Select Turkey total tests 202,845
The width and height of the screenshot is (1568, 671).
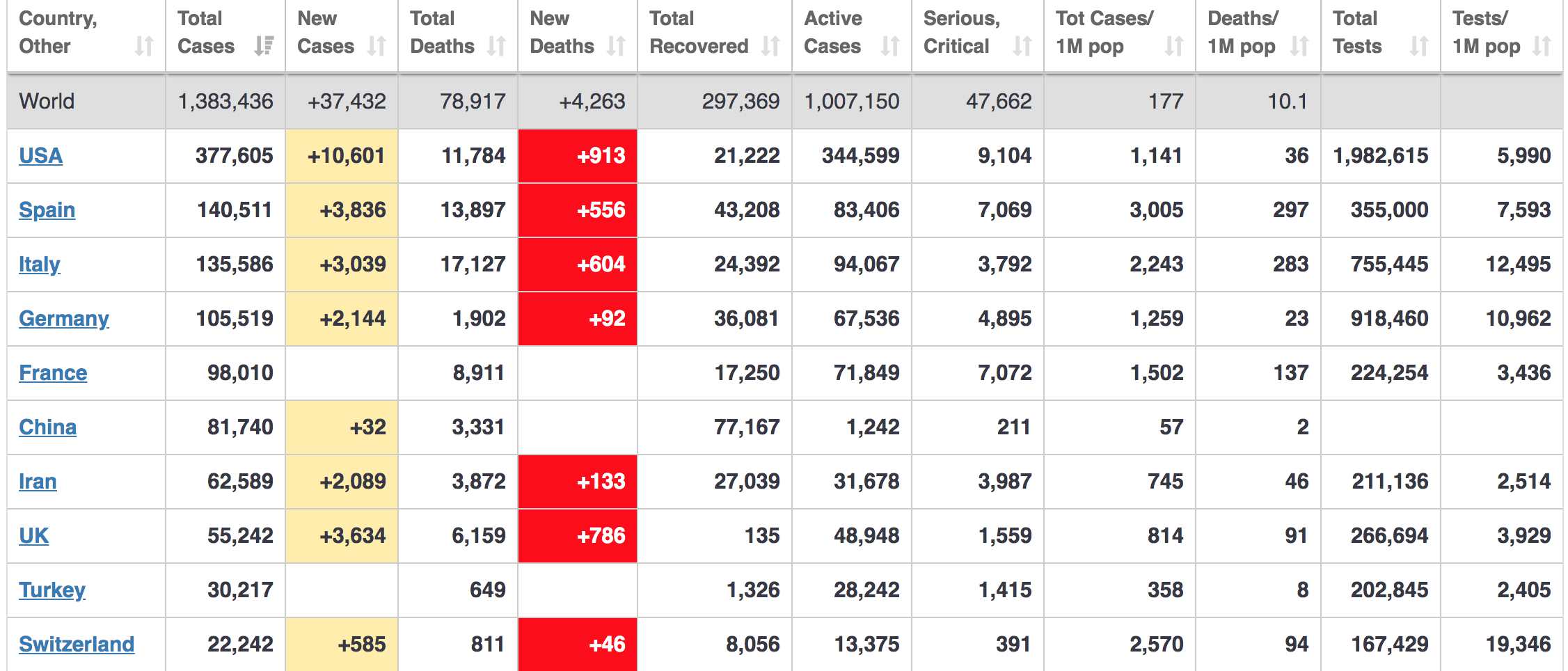(x=1390, y=590)
